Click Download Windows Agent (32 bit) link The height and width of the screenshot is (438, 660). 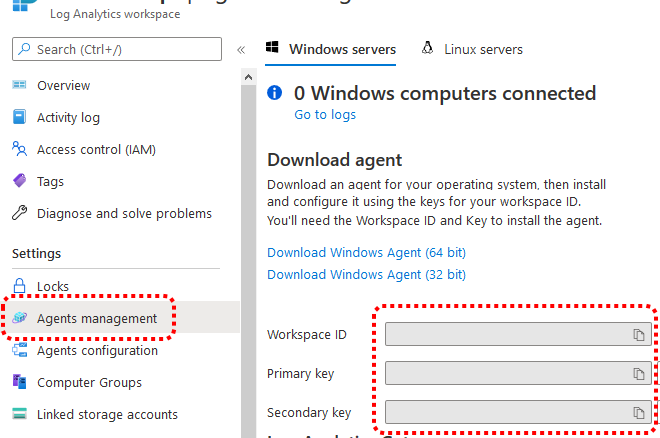(x=367, y=274)
